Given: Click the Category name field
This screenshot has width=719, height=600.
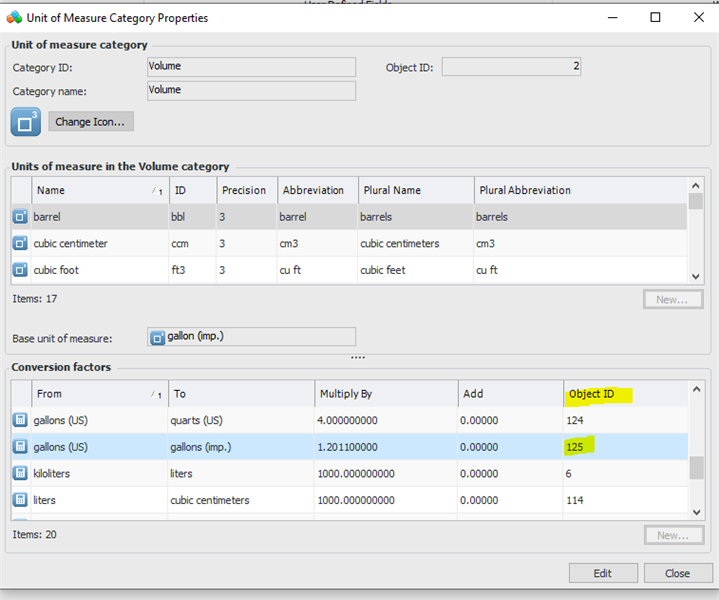Looking at the screenshot, I should coord(251,91).
